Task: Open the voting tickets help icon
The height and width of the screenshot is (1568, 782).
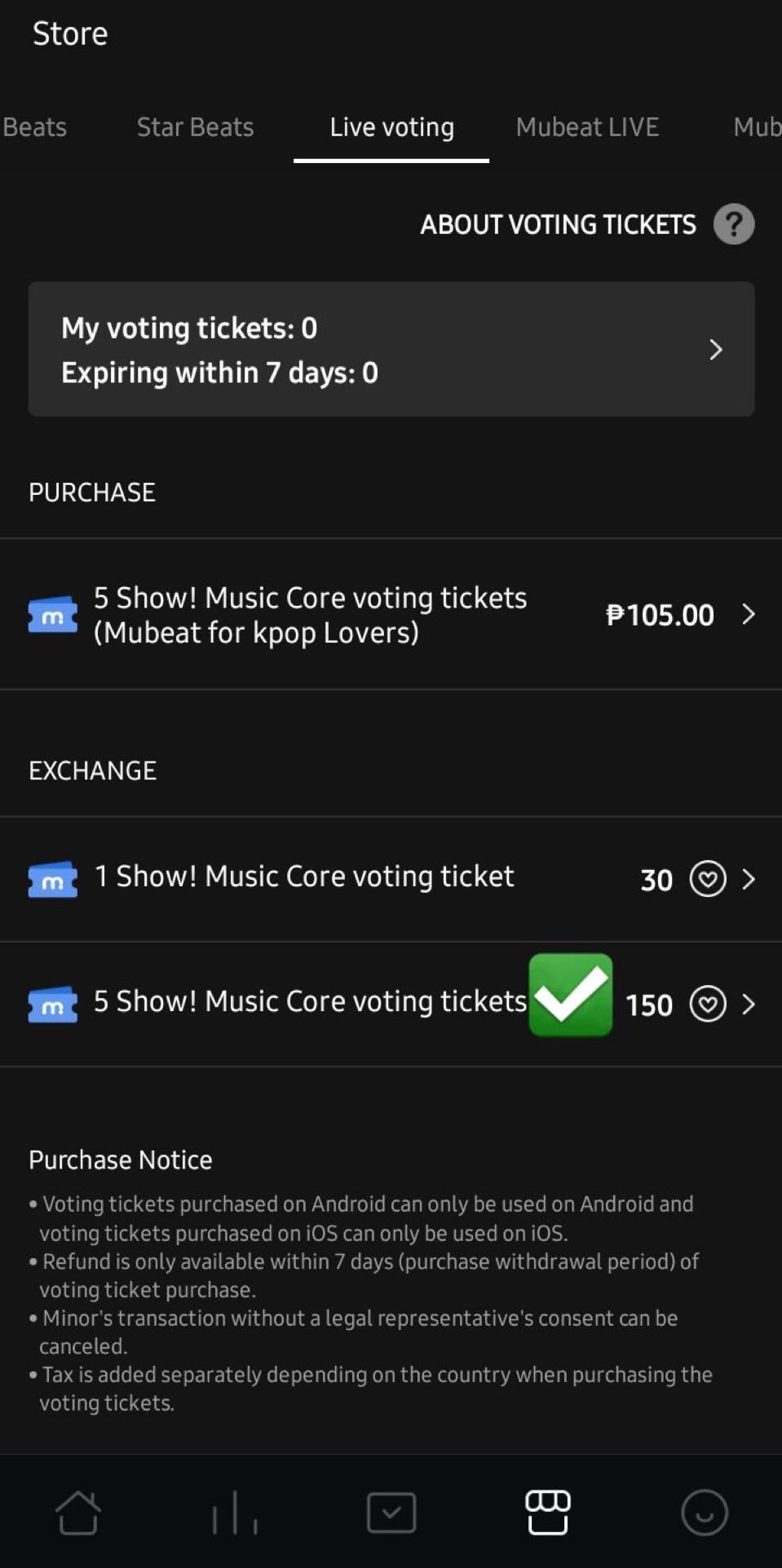Action: (x=733, y=224)
